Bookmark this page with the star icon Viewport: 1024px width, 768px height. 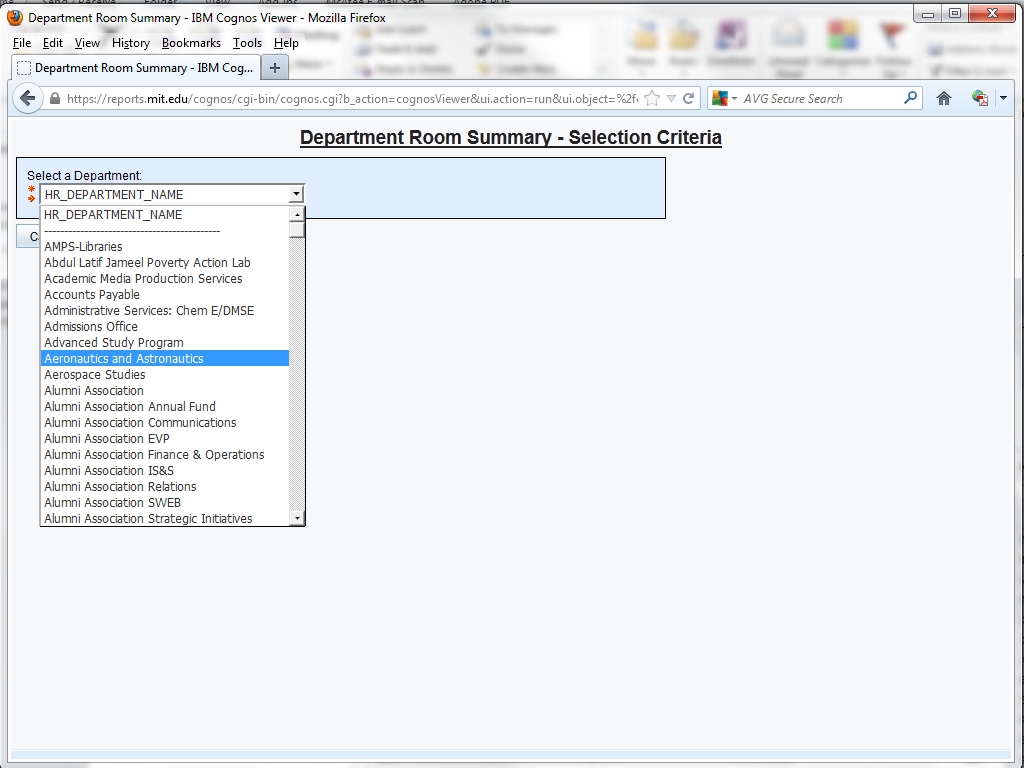coord(652,98)
